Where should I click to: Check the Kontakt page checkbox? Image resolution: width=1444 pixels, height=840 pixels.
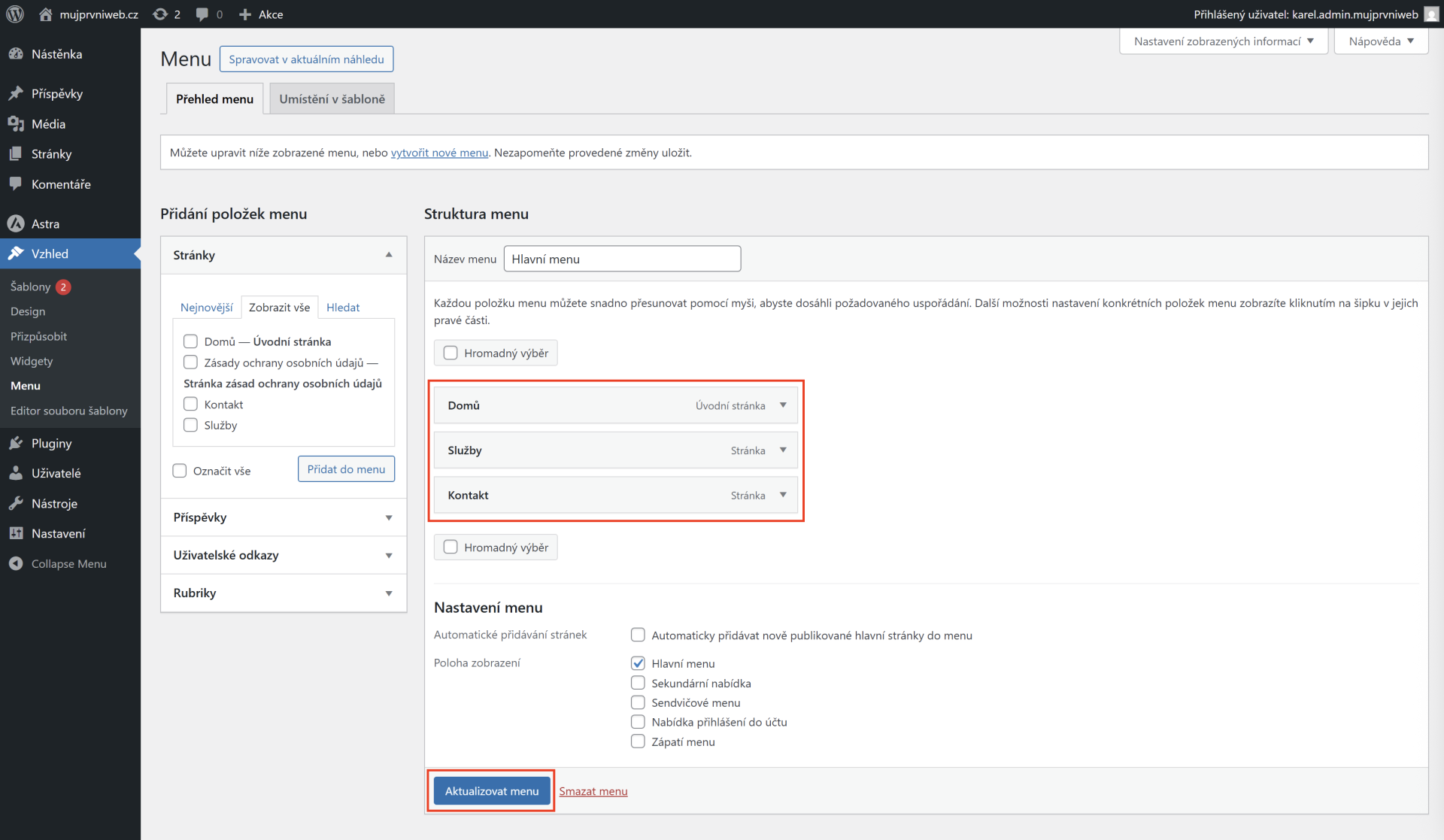tap(190, 403)
